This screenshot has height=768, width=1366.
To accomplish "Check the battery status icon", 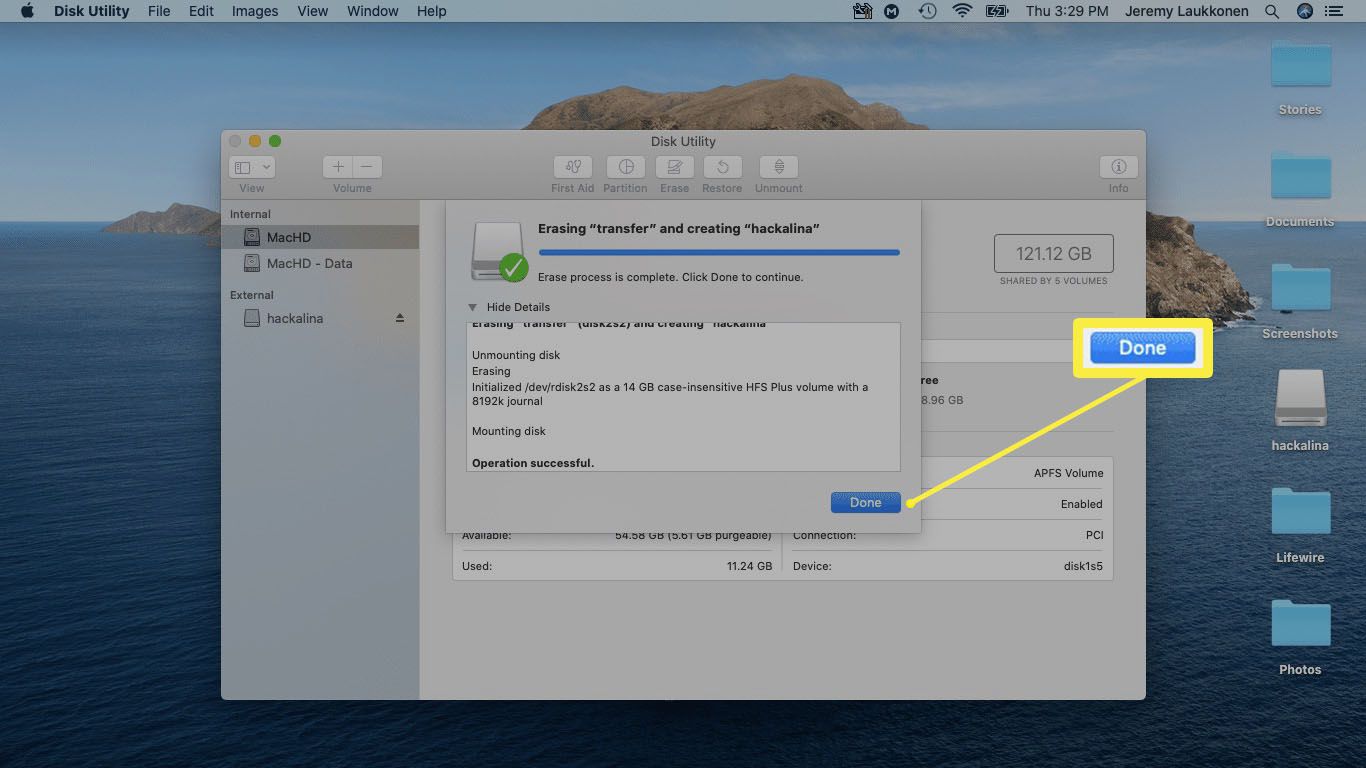I will click(997, 11).
